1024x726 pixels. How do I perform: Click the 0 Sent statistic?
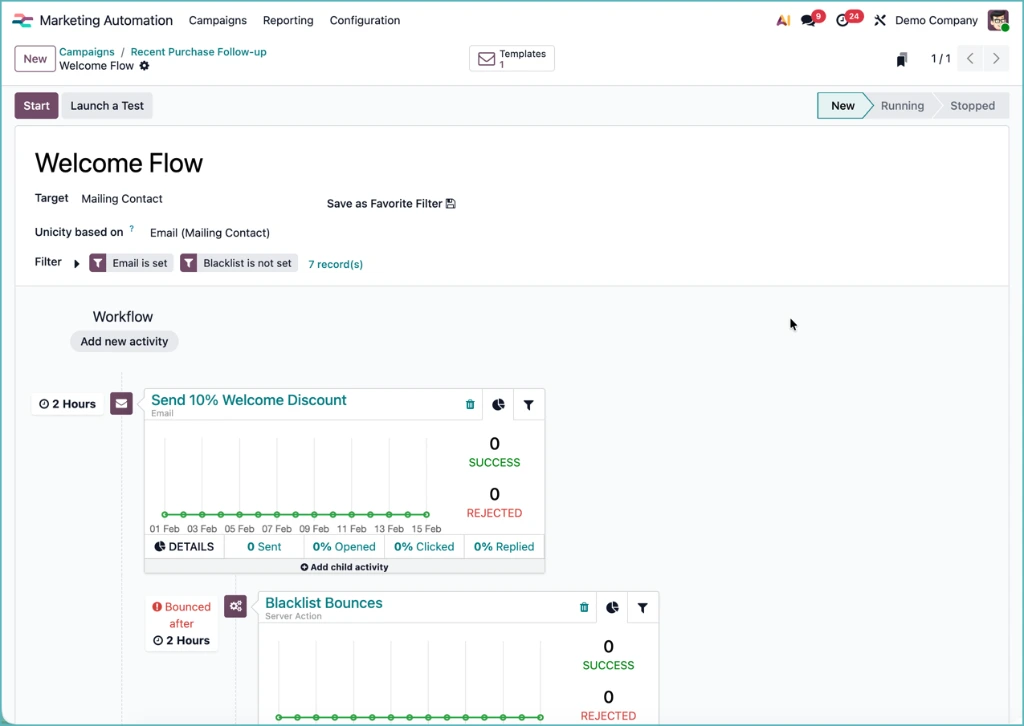264,546
